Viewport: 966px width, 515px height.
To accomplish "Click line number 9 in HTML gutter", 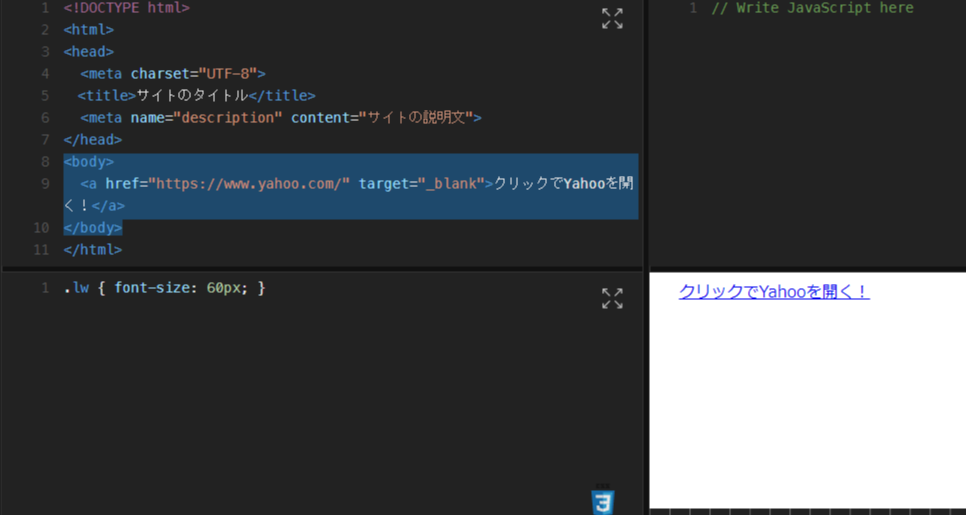I will point(45,184).
